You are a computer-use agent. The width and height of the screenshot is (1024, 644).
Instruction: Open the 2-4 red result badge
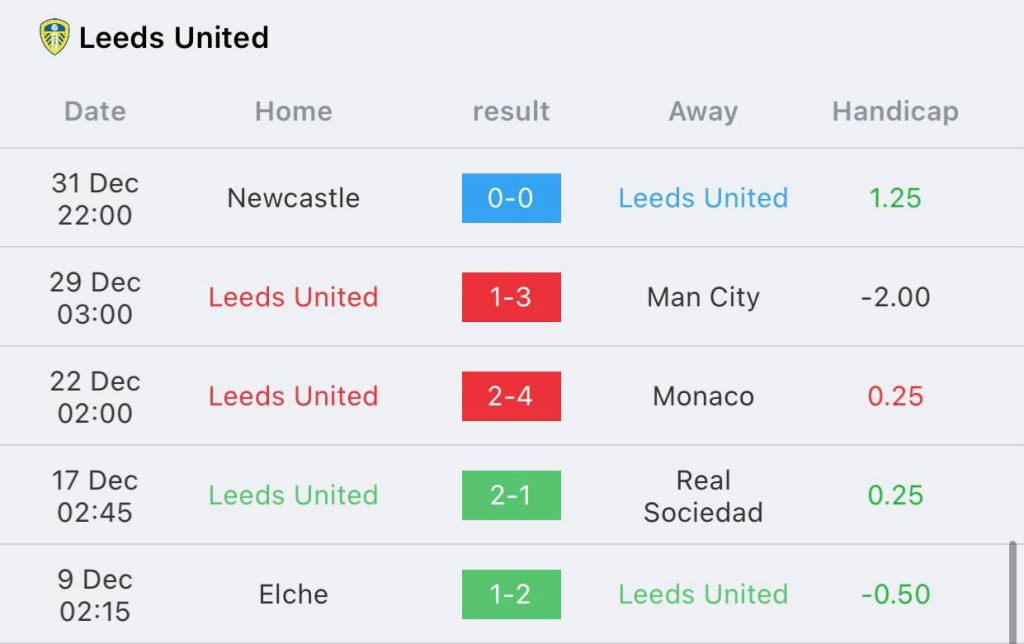[511, 396]
